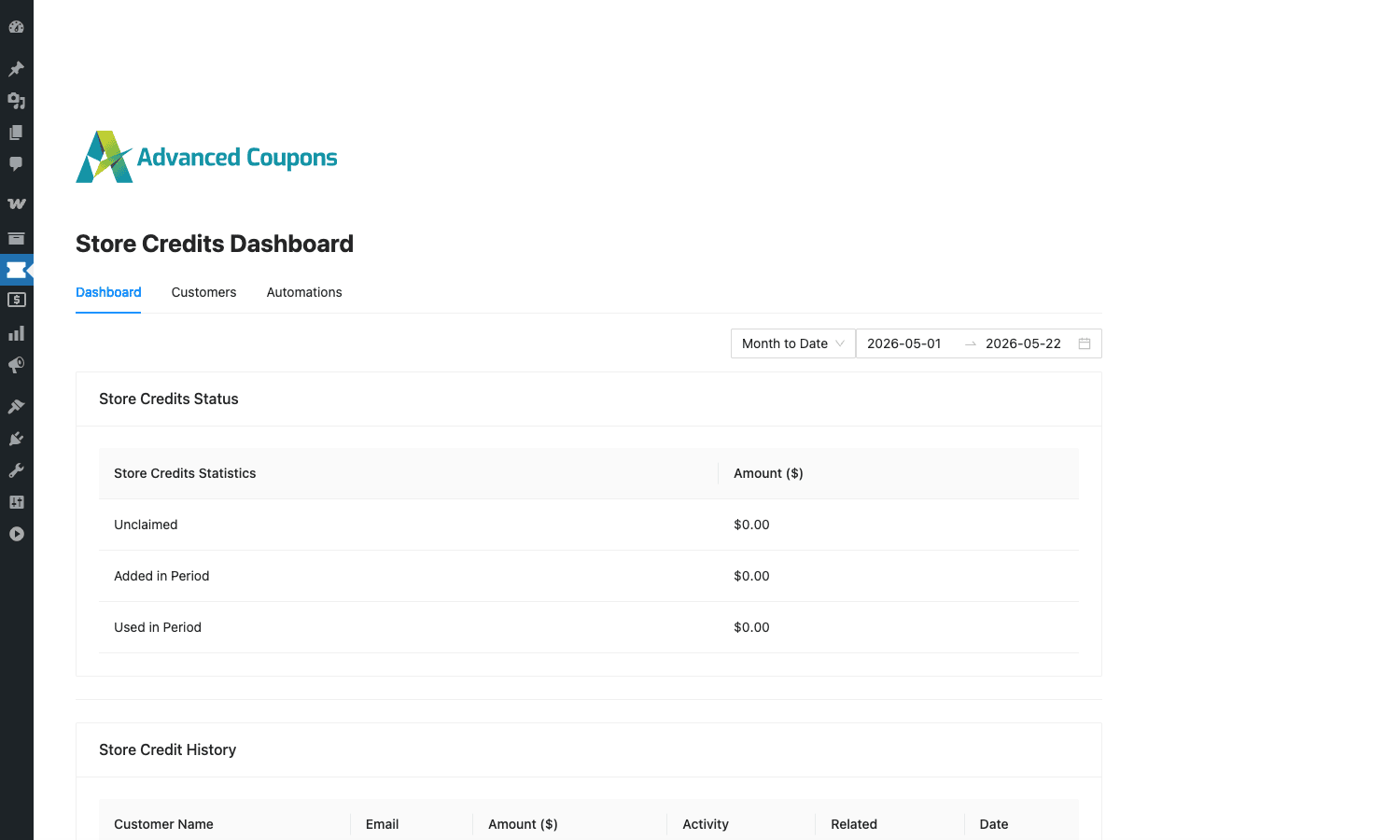Open Tools via the wrench icon
This screenshot has width=1400, height=840.
click(x=16, y=470)
